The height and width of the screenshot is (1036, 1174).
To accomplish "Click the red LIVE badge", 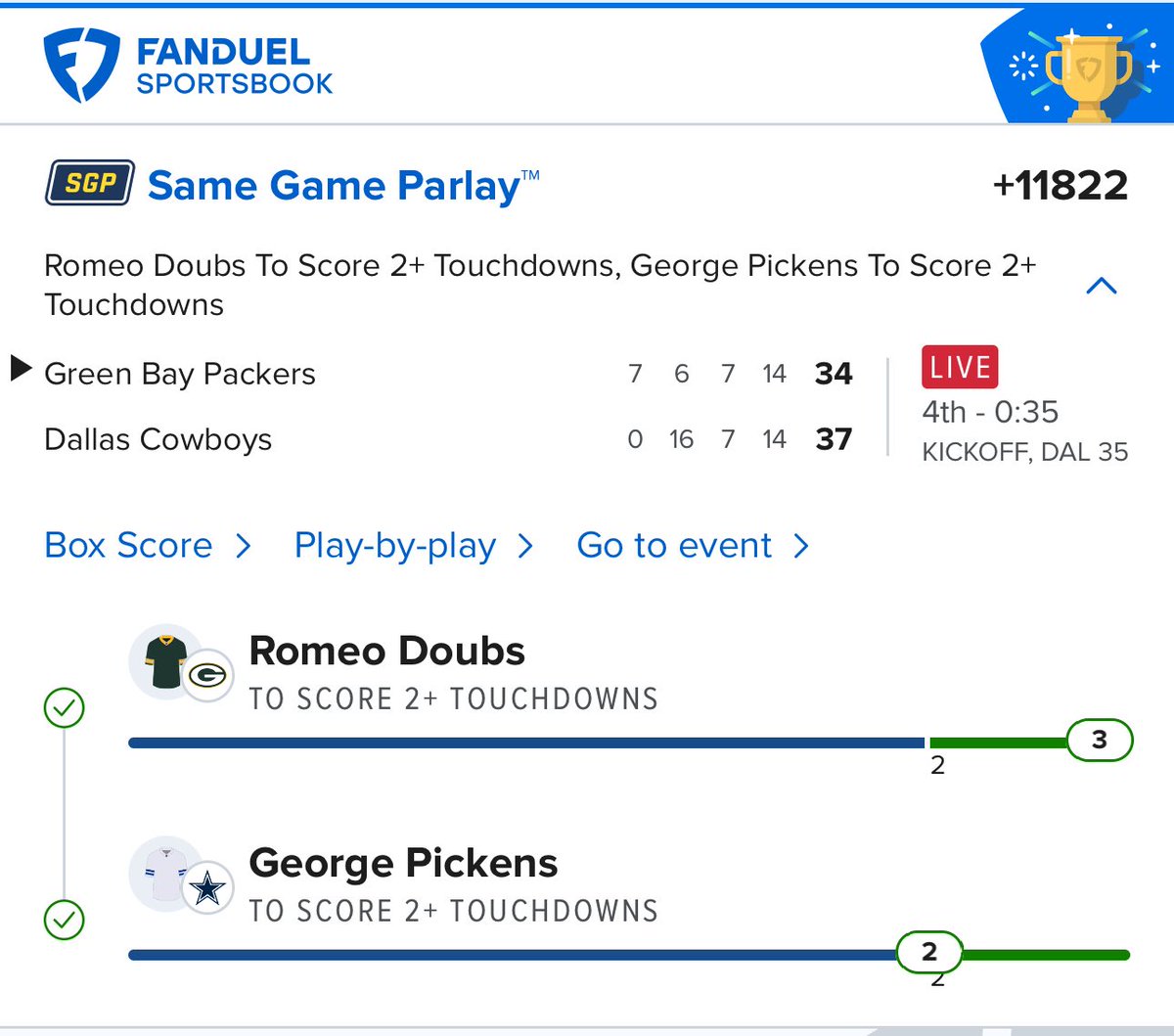I will [x=960, y=367].
